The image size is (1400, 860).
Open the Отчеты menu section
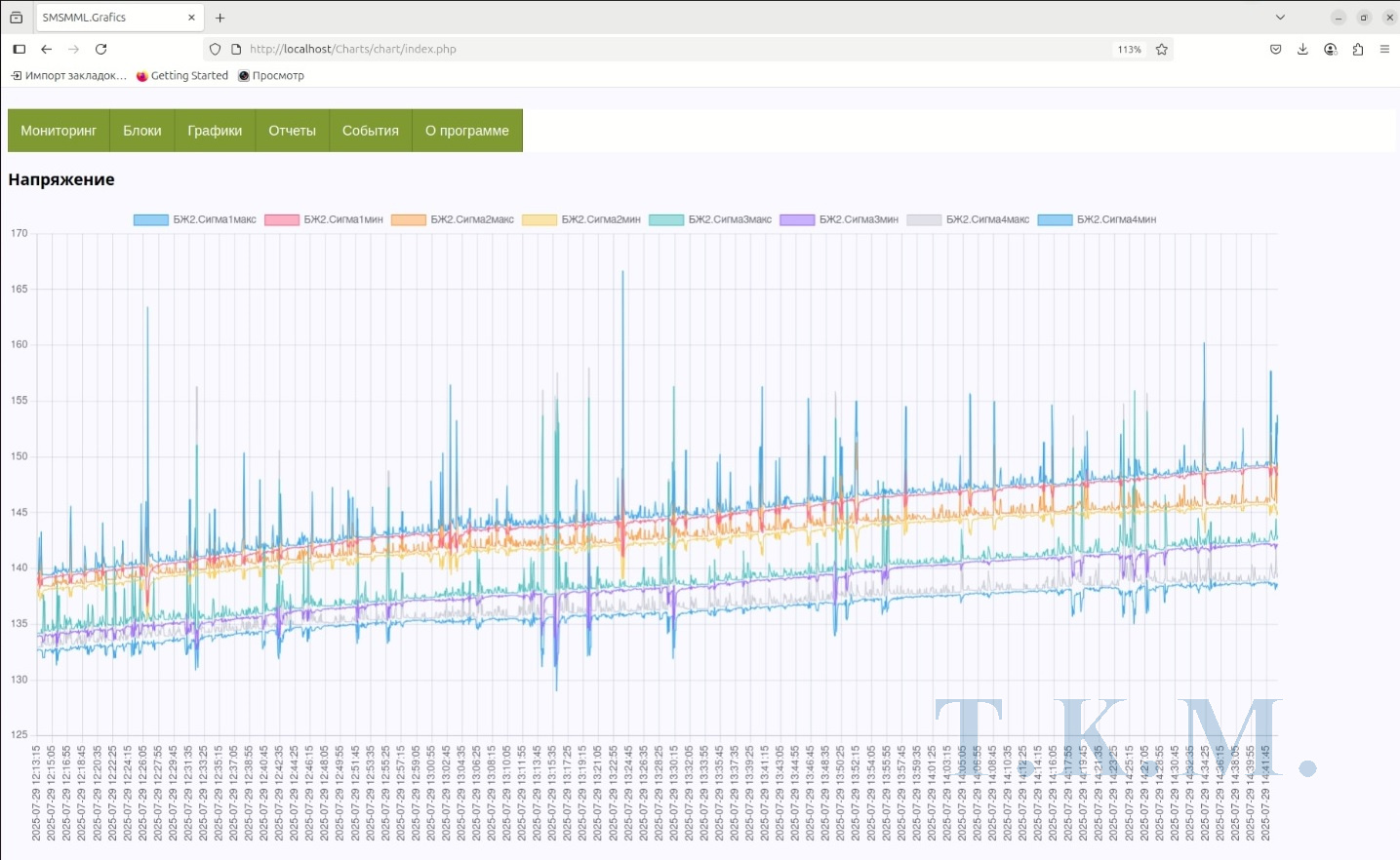[292, 131]
